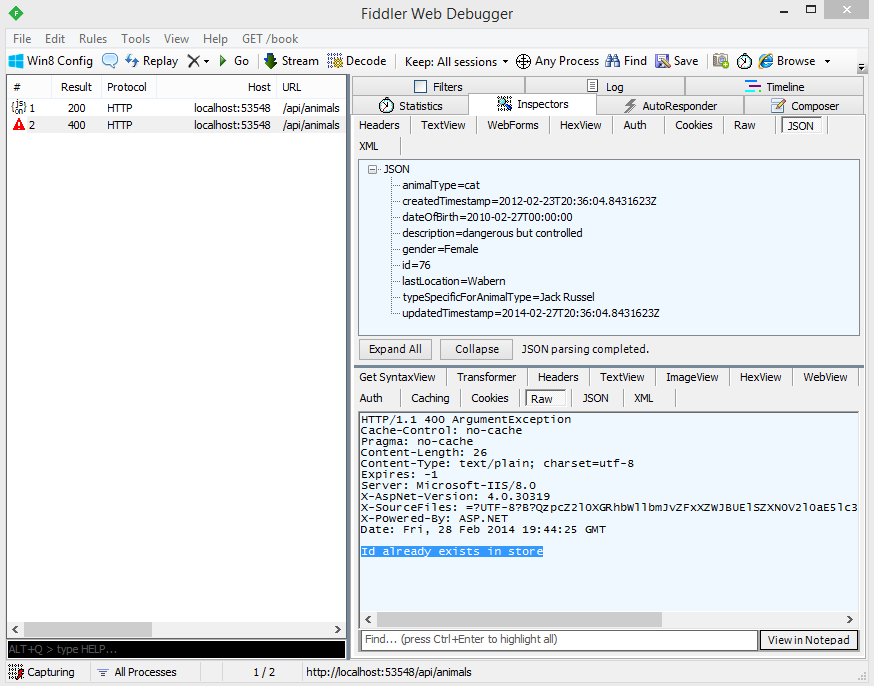
Task: Open the Remove (X) dropdown arrow
Action: point(206,61)
